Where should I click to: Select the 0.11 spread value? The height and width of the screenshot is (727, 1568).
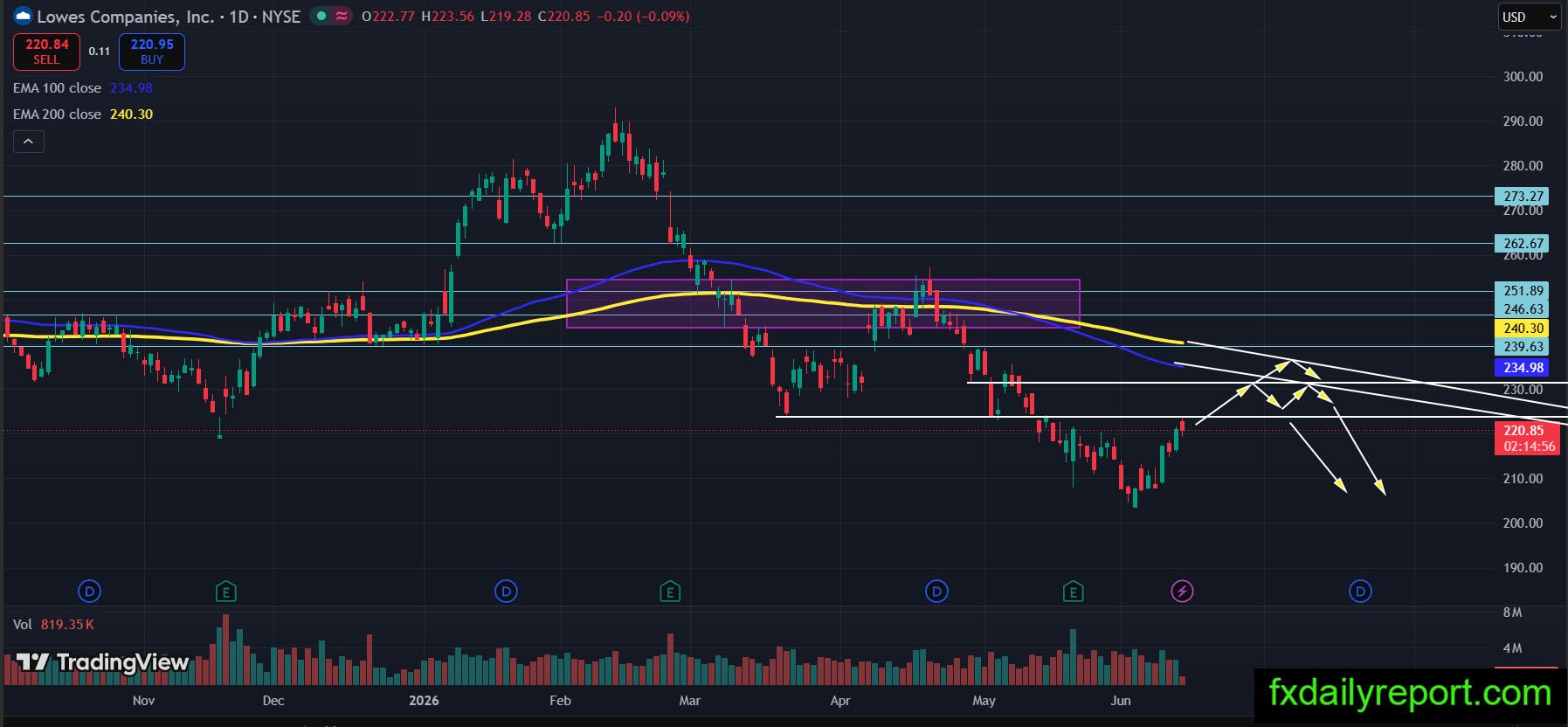[100, 52]
